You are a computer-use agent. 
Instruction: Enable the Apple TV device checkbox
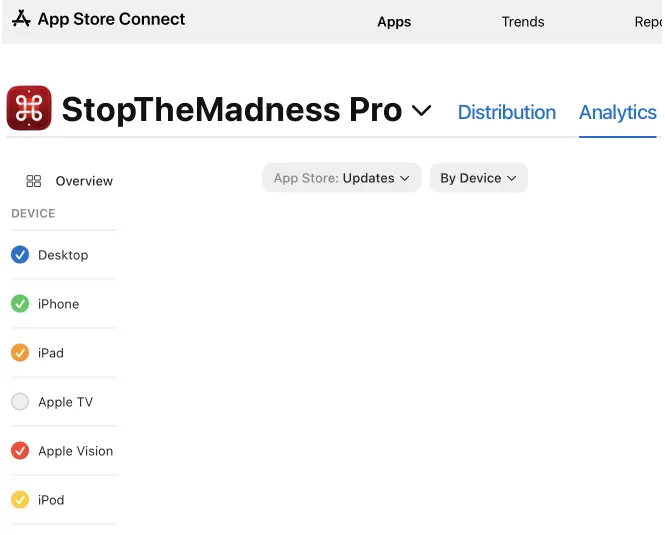pos(20,402)
